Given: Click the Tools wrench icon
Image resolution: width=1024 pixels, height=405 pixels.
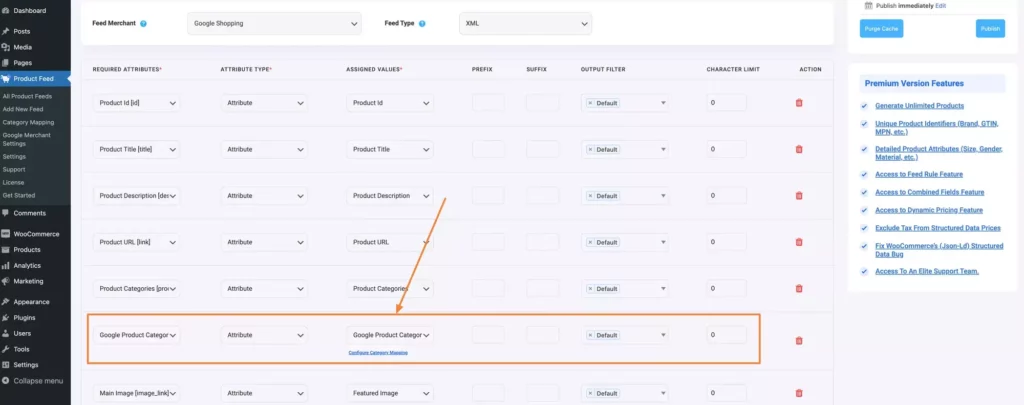Looking at the screenshot, I should pos(6,349).
